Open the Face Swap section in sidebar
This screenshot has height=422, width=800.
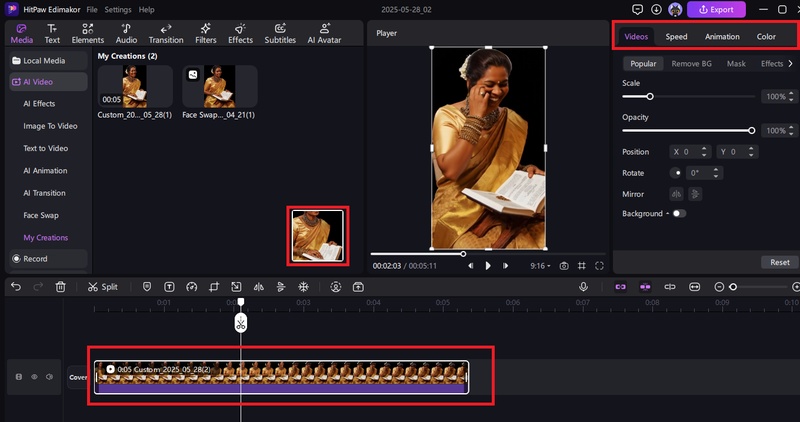[41, 215]
